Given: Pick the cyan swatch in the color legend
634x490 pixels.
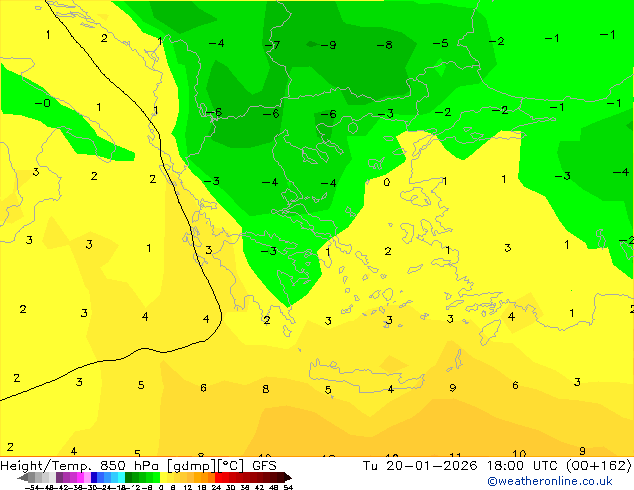Looking at the screenshot, I should pos(121,477).
